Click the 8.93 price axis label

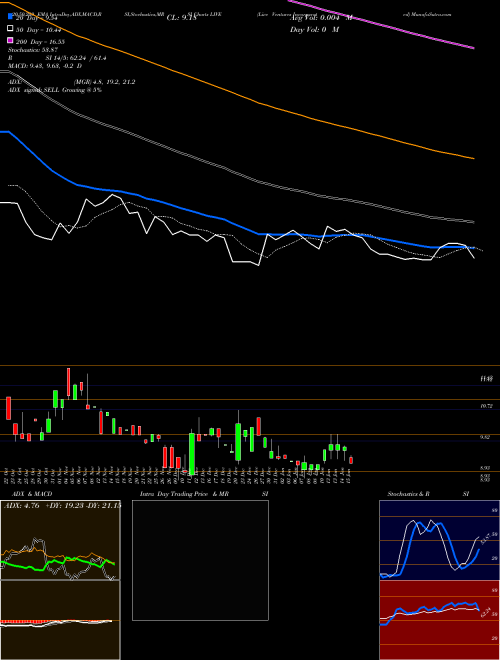point(486,468)
